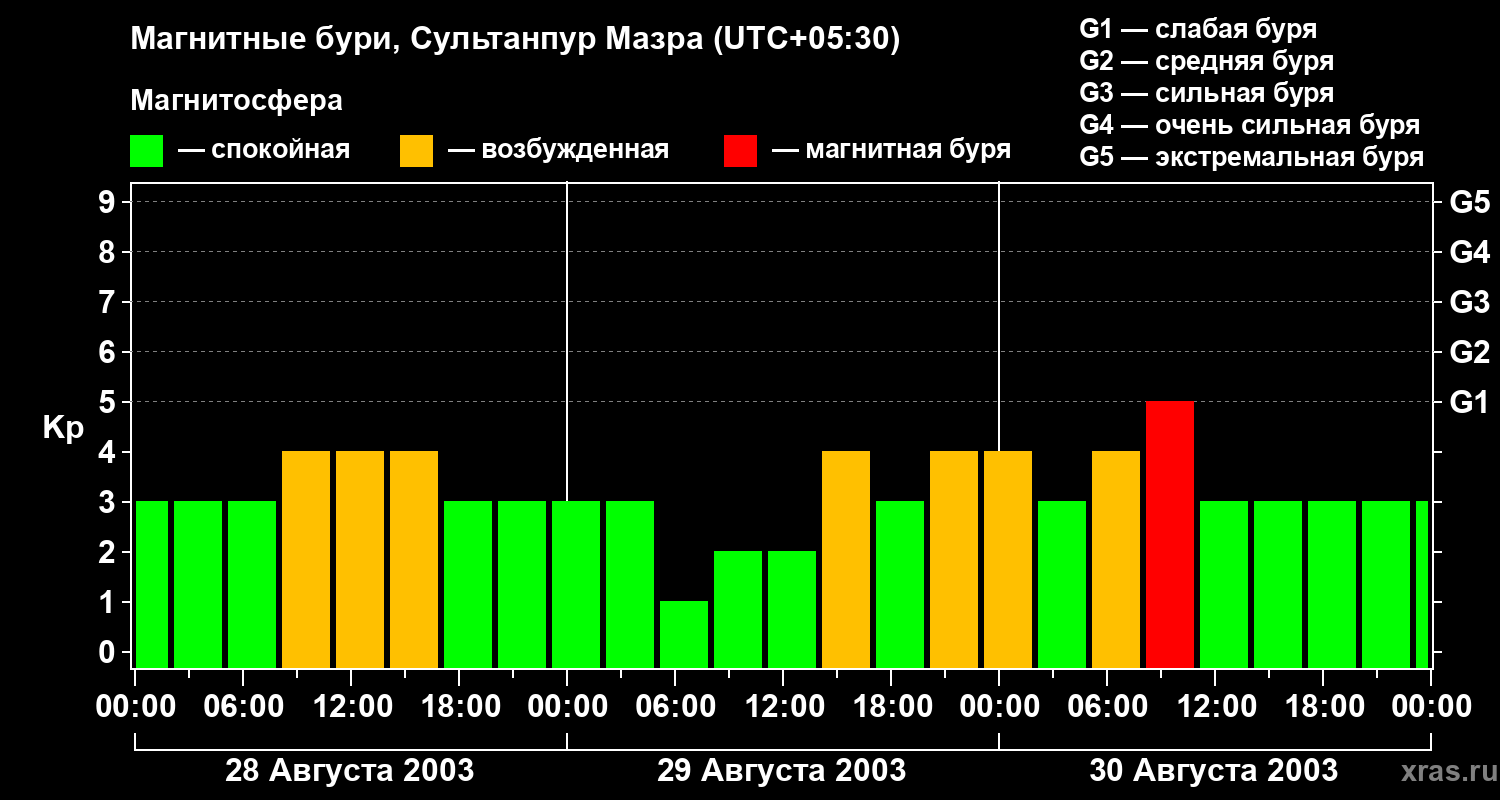Click the G5 label on the right axis

click(1469, 202)
